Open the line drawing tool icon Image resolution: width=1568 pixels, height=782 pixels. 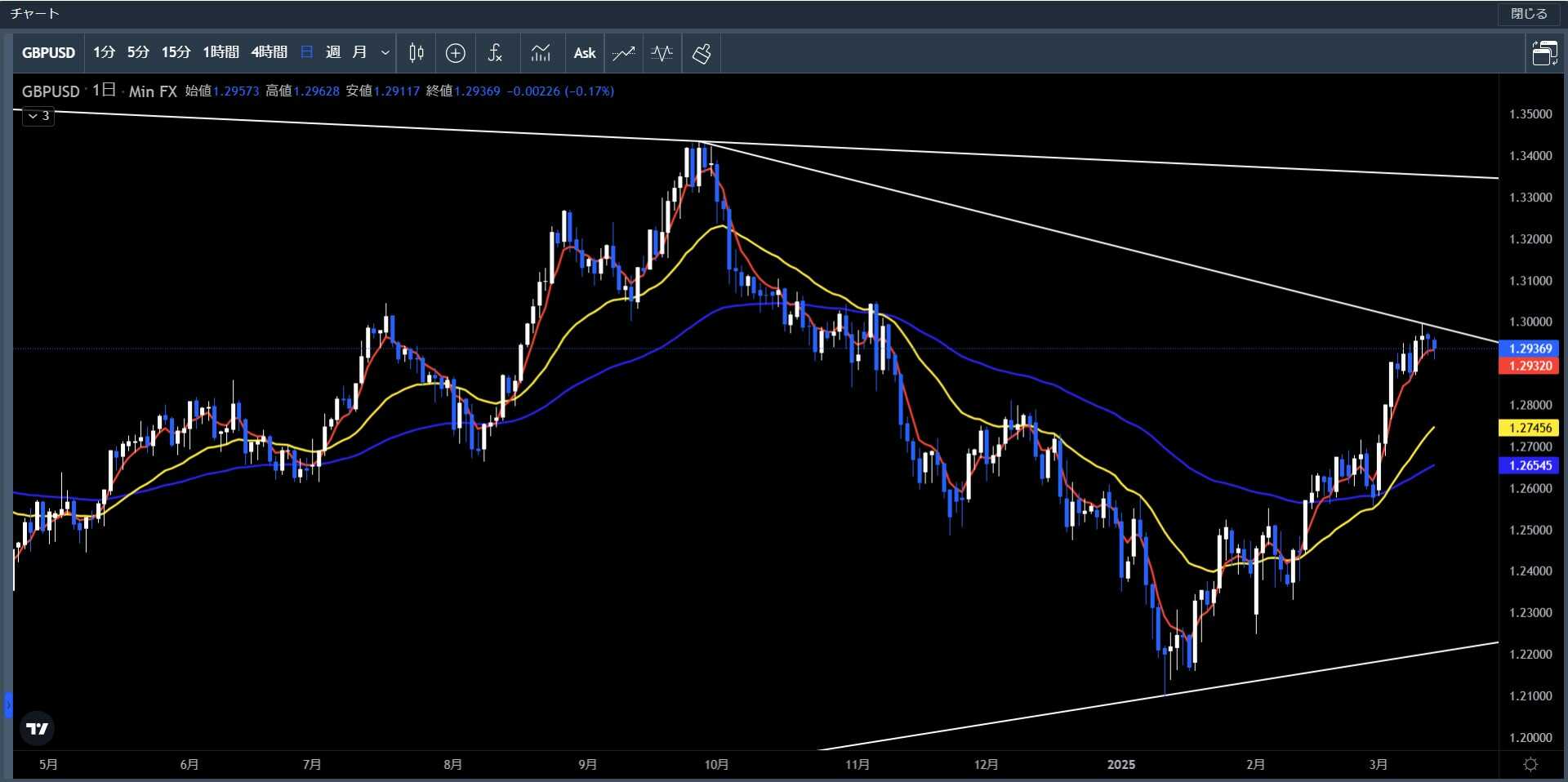tap(624, 53)
